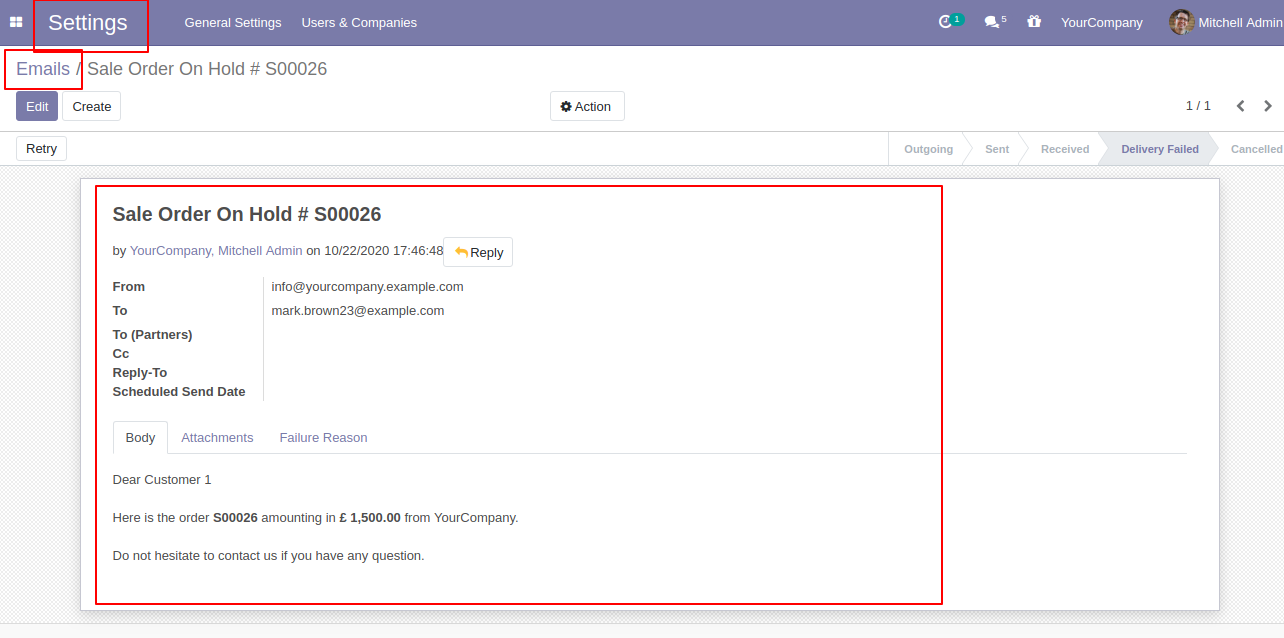Image resolution: width=1284 pixels, height=638 pixels.
Task: Click the Retry button
Action: pyautogui.click(x=41, y=148)
